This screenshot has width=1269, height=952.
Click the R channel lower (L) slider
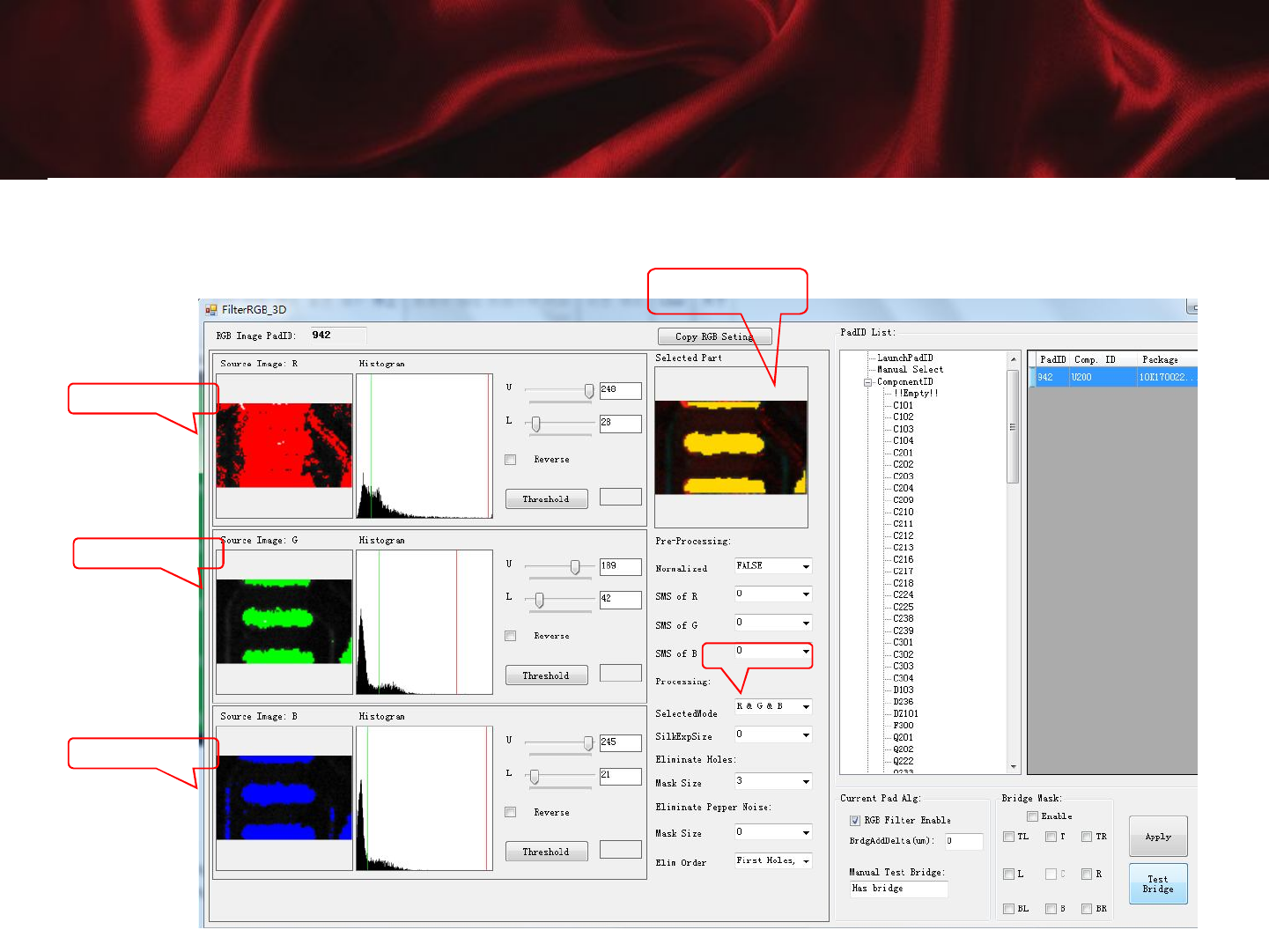tap(535, 424)
